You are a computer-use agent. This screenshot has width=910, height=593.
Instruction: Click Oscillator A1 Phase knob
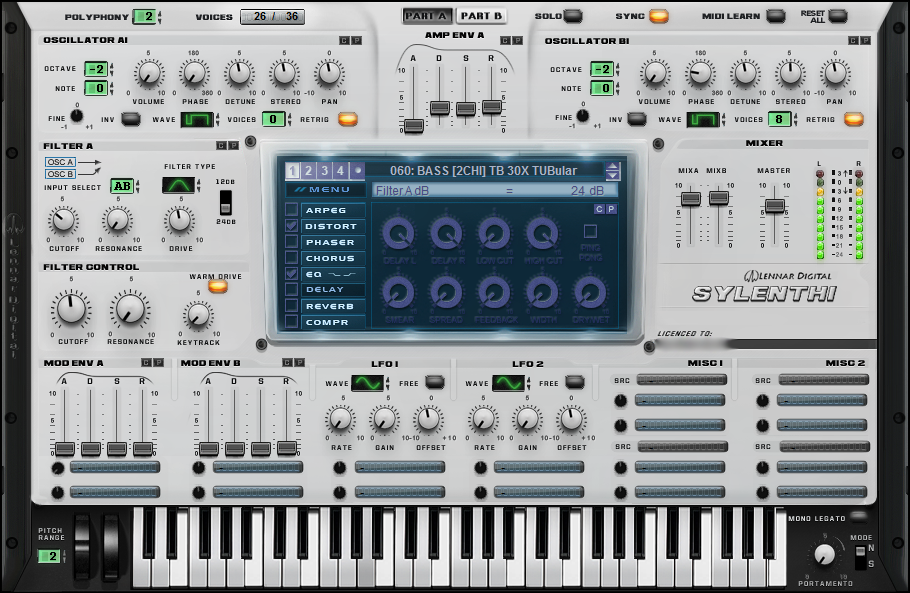(x=194, y=74)
